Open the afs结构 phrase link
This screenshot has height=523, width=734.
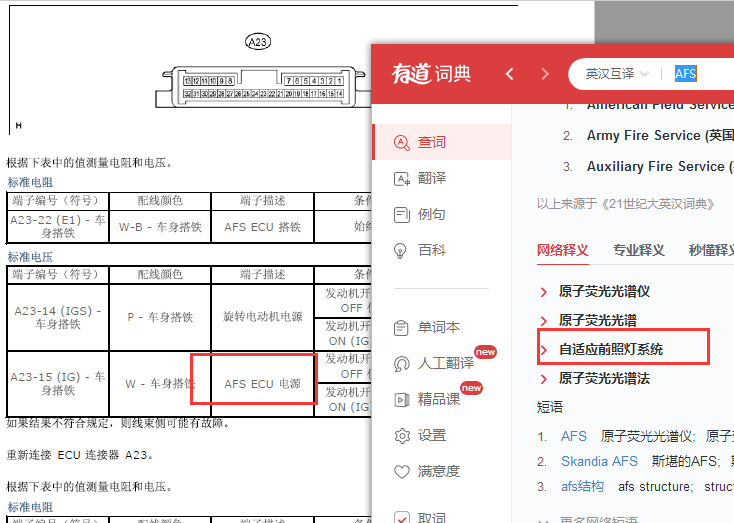[582, 486]
